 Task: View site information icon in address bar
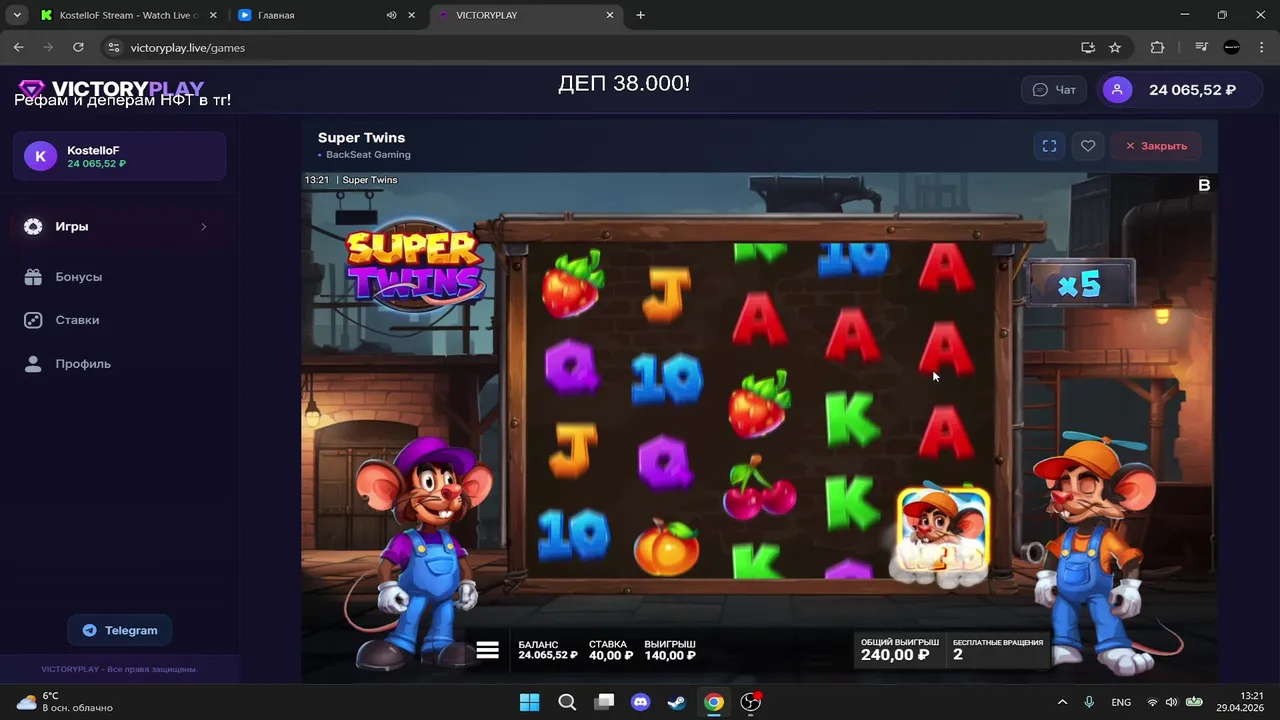pyautogui.click(x=114, y=47)
